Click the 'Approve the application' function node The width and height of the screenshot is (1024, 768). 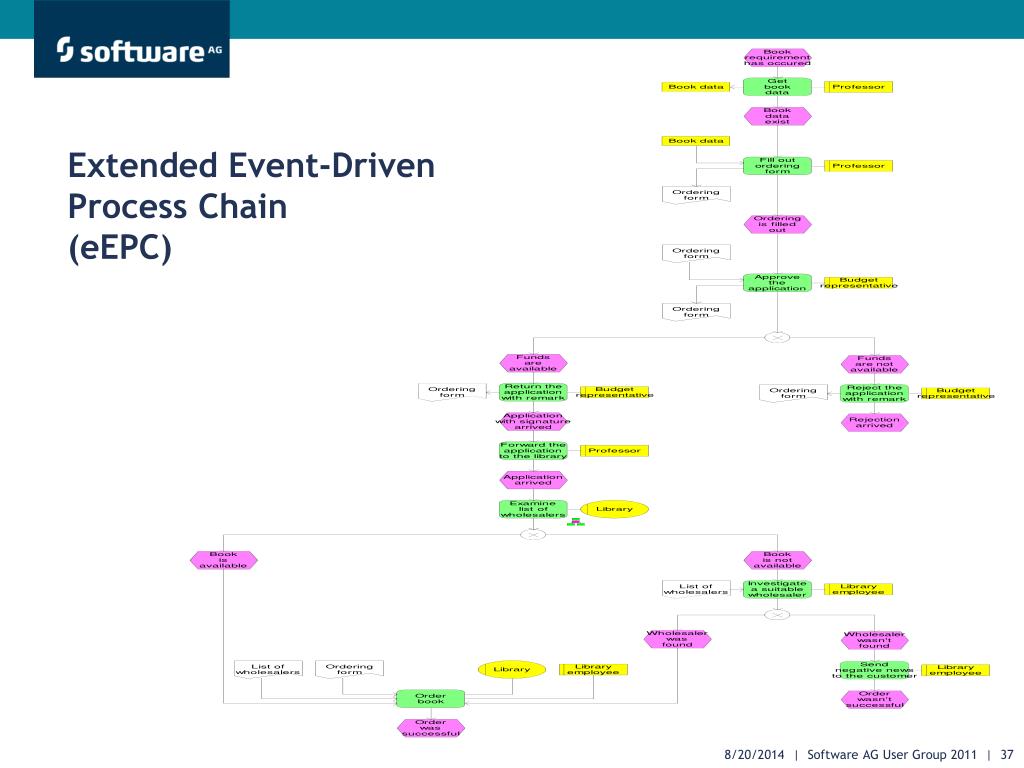point(777,283)
